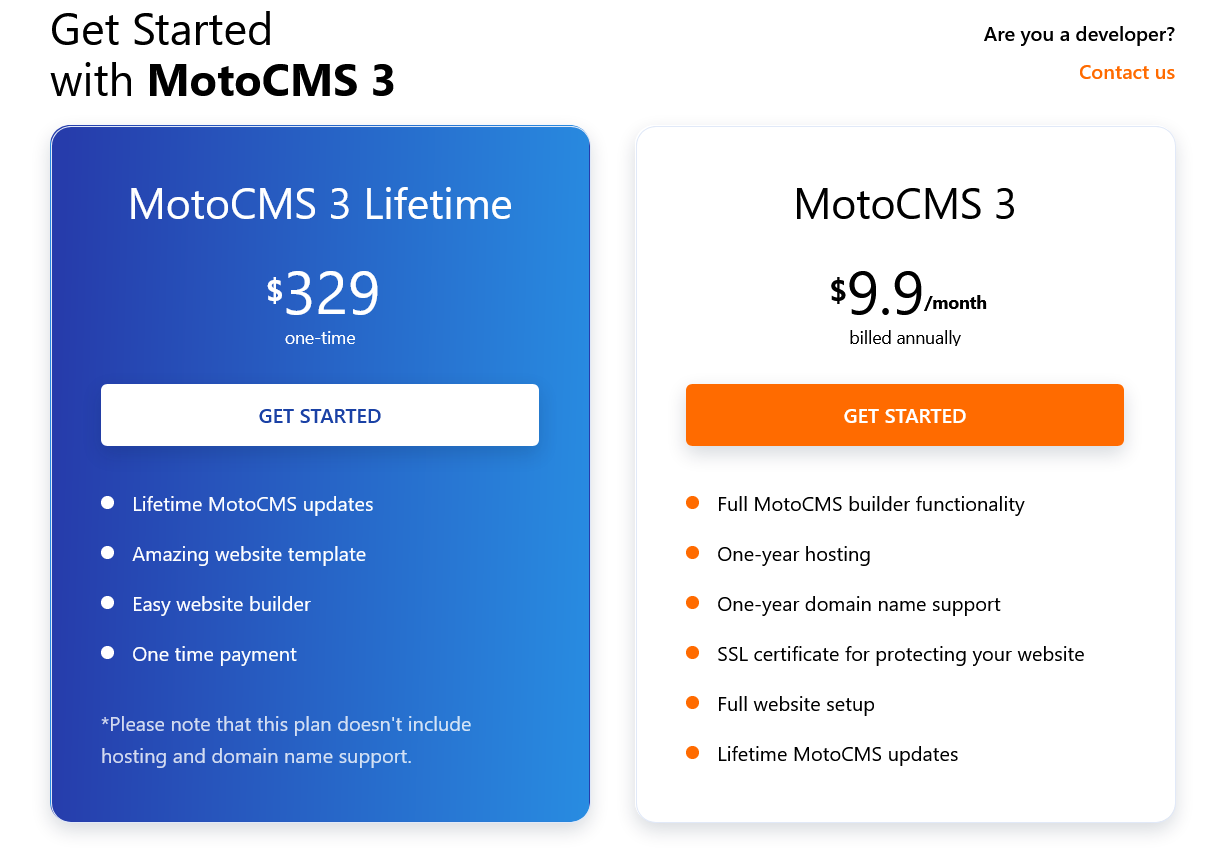Viewport: 1222px width, 852px height.
Task: Click the white Get Started button
Action: [320, 415]
